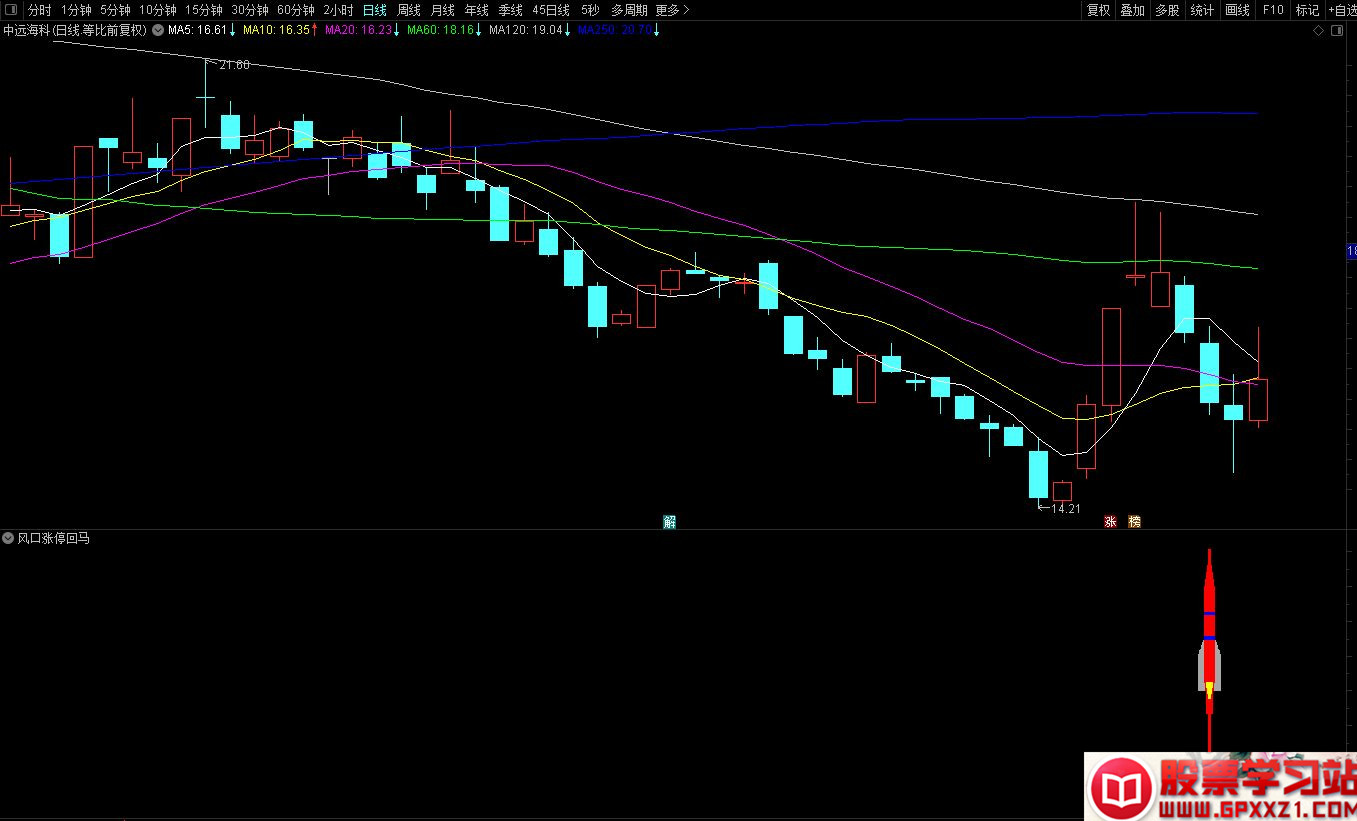Switch to 年线 yearly chart
Screen dimensions: 1357x821
click(x=477, y=10)
